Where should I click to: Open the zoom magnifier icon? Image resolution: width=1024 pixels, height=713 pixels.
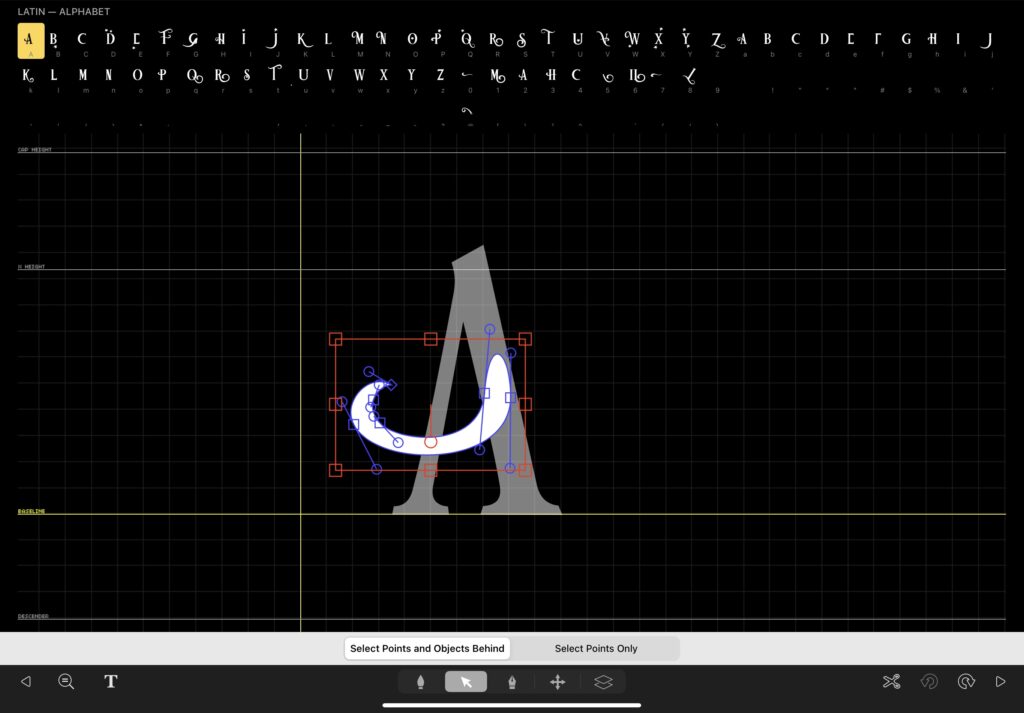tap(66, 682)
